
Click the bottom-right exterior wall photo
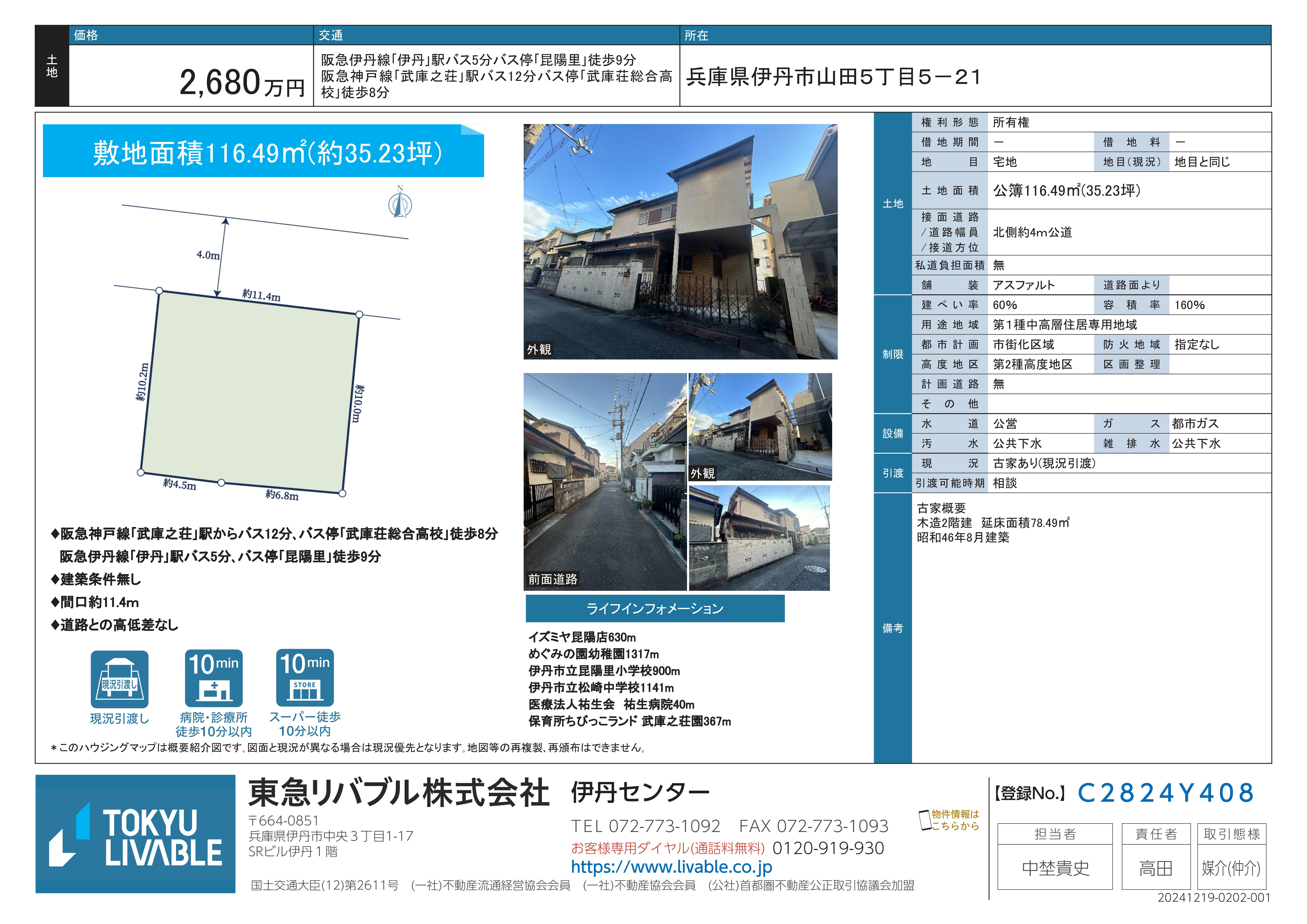(759, 538)
